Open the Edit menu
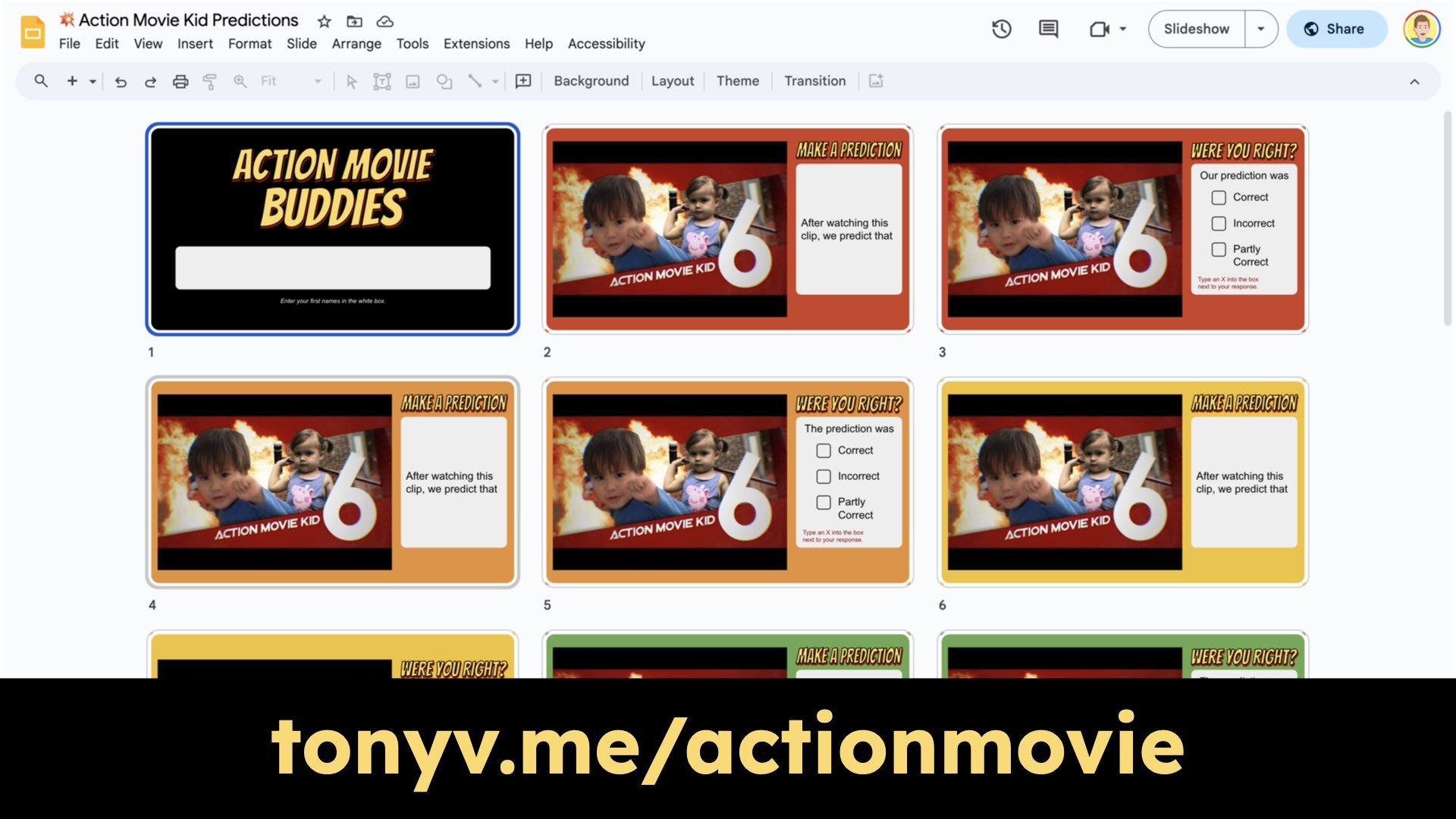Viewport: 1456px width, 819px height. [x=107, y=44]
